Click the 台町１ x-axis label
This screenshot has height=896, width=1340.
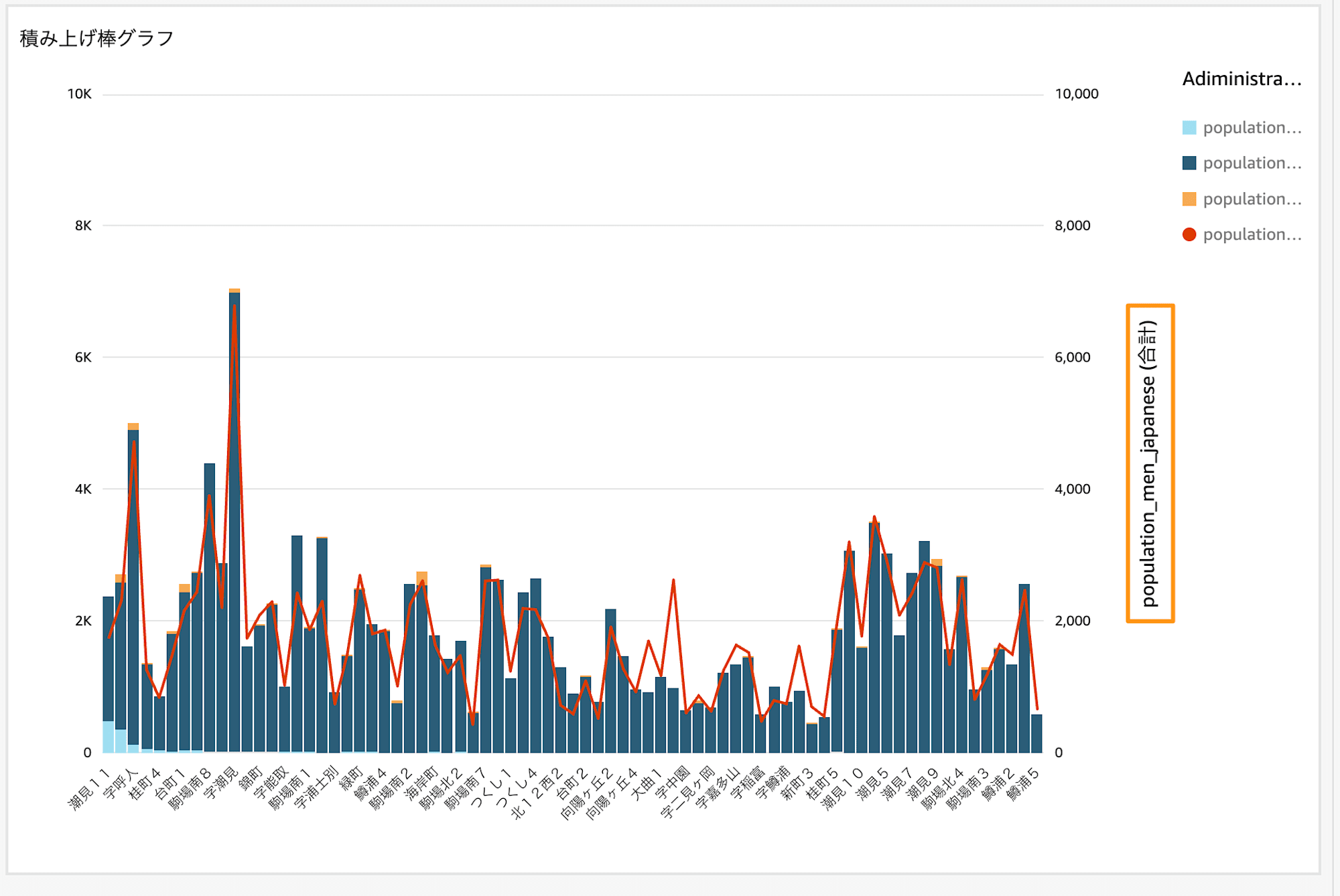click(x=170, y=783)
